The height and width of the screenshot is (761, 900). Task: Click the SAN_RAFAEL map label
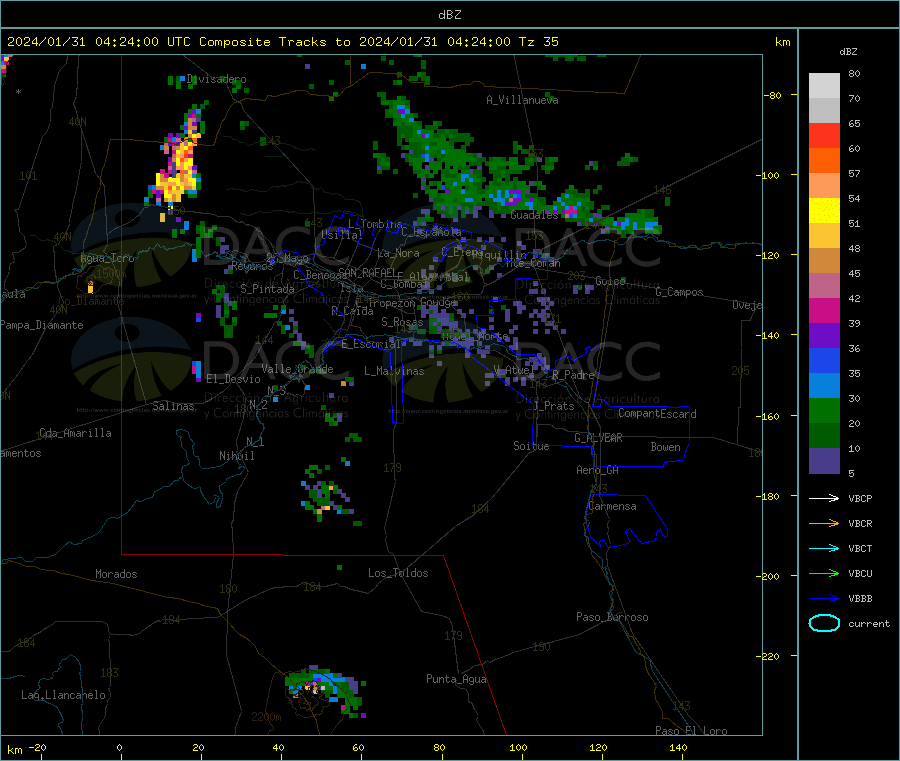tap(367, 272)
